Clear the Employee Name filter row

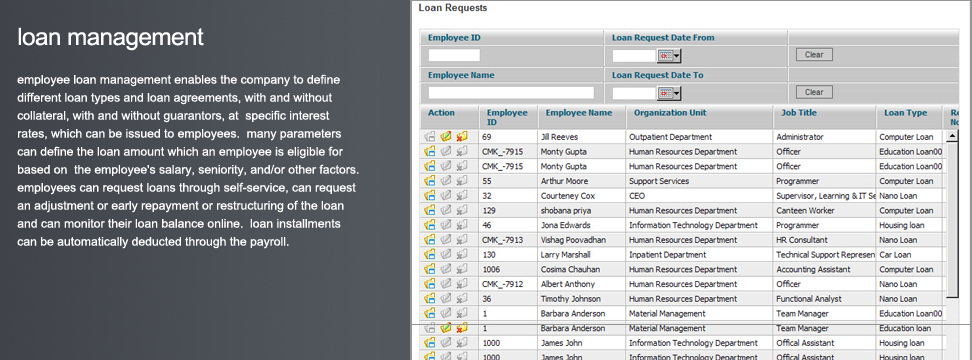(814, 92)
